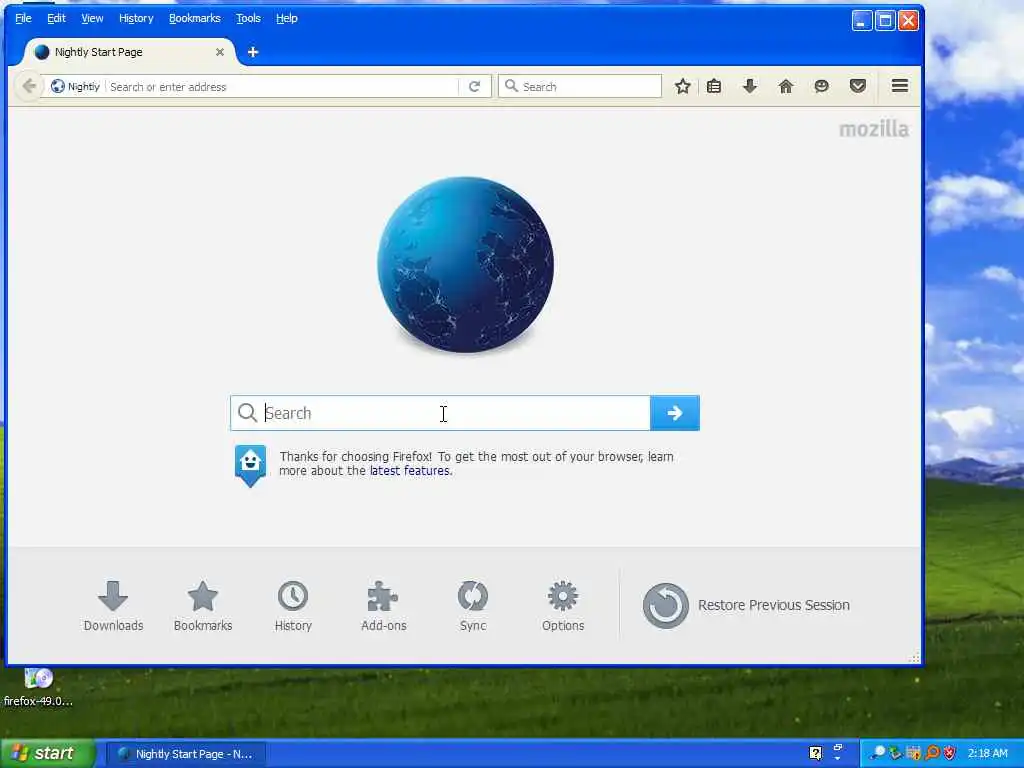Open the Edit menu
1024x768 pixels.
pyautogui.click(x=56, y=18)
